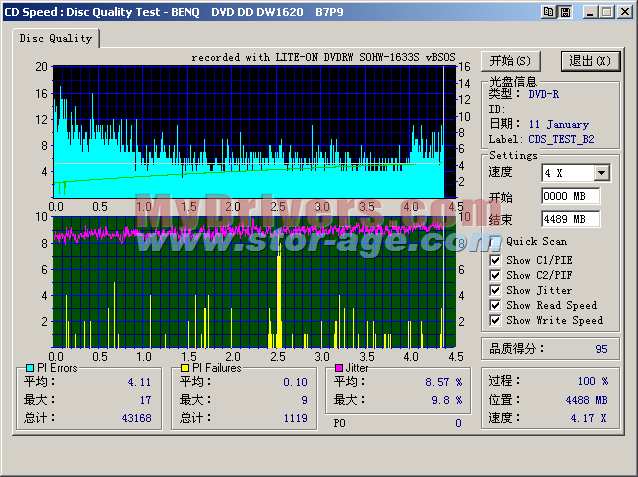Click the cyan PI Errors legend square
Viewport: 638px width, 477px height.
[x=30, y=368]
